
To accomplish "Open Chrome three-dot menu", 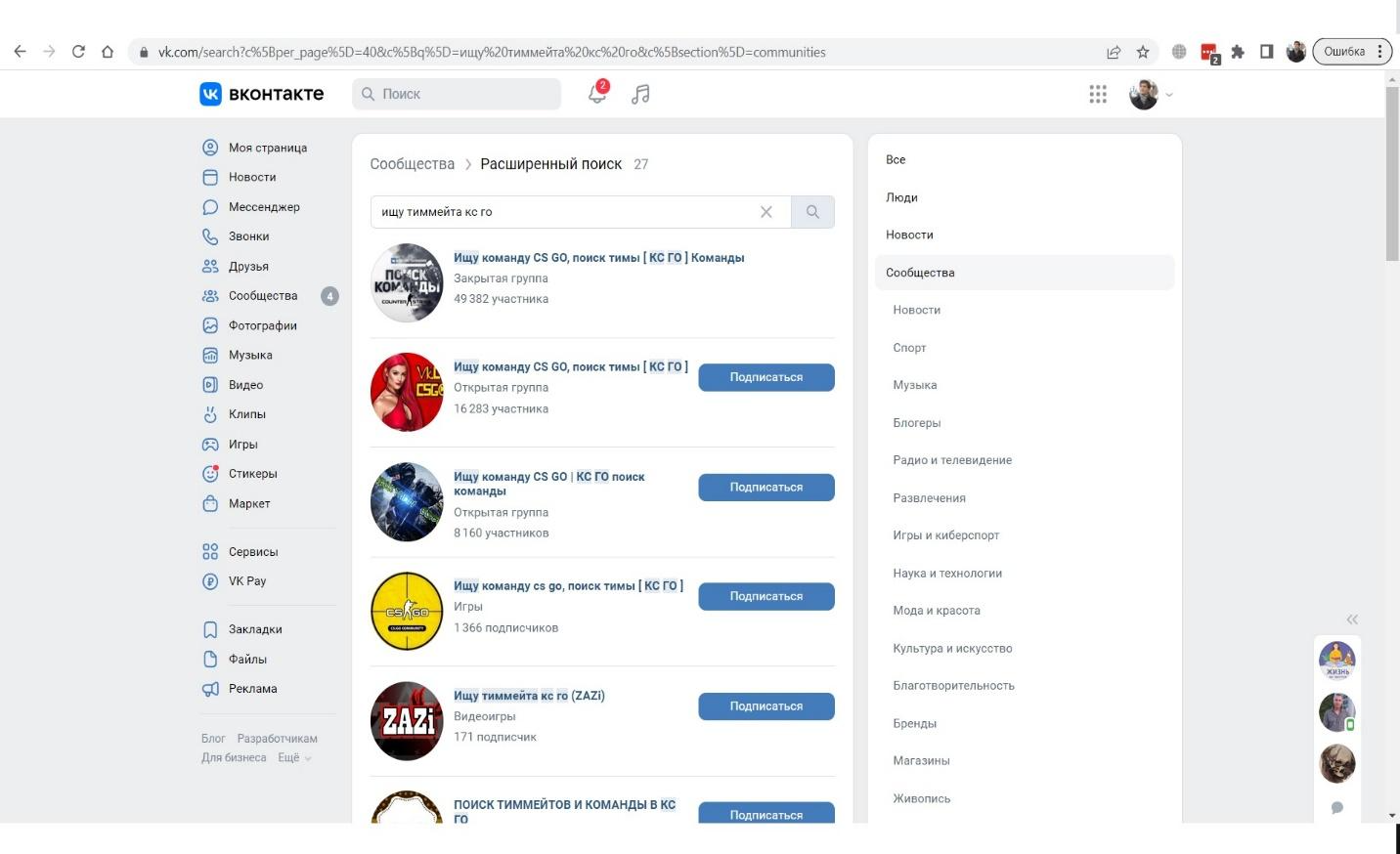I will [x=1379, y=52].
